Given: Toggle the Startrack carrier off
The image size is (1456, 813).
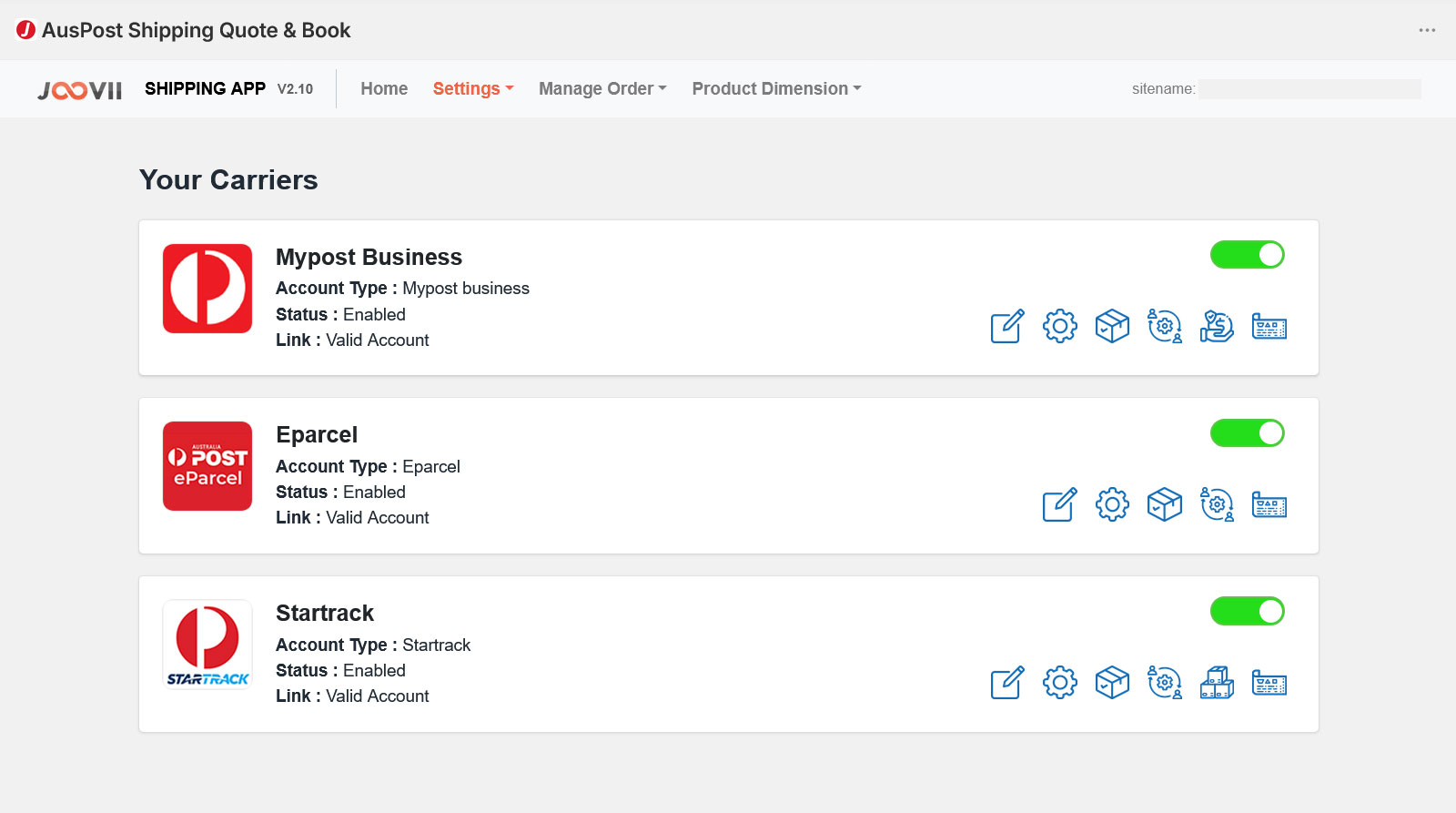Looking at the screenshot, I should 1247,612.
